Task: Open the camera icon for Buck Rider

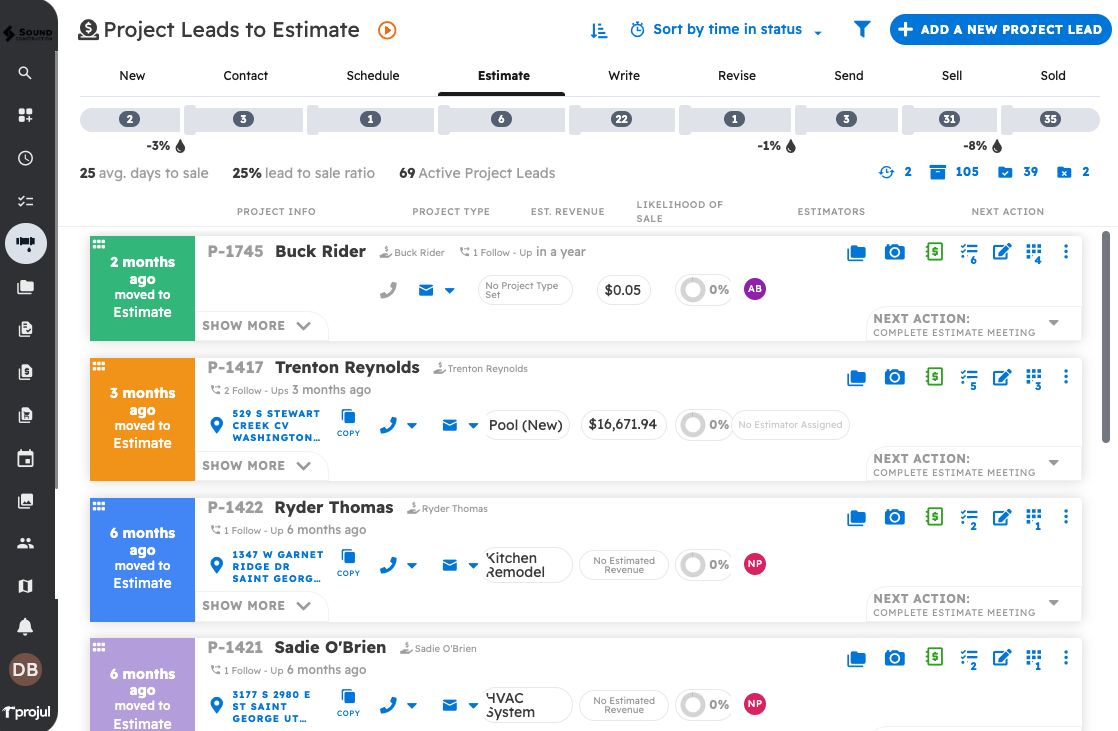Action: (x=895, y=252)
